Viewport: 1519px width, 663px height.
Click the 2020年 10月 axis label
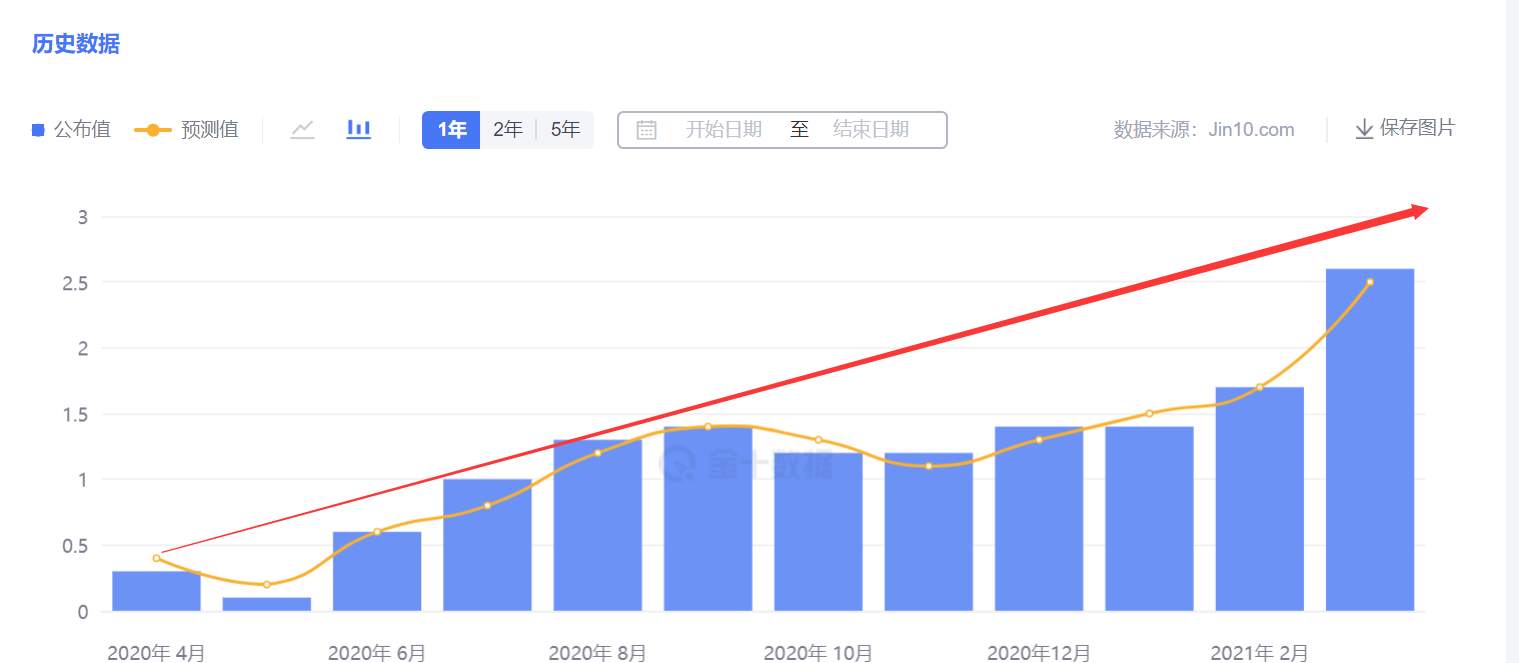pyautogui.click(x=818, y=653)
